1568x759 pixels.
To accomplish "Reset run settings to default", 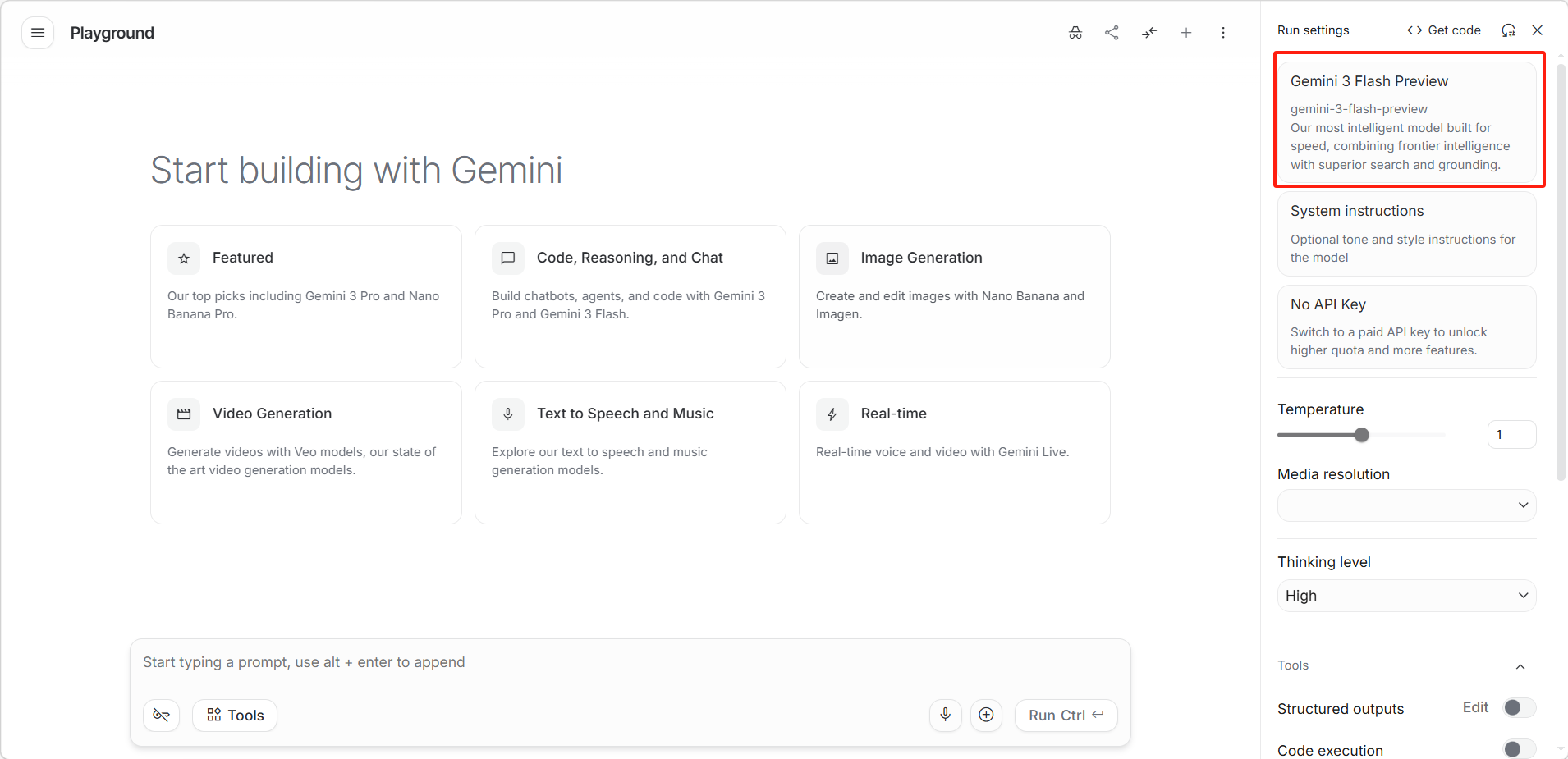I will click(x=1509, y=30).
